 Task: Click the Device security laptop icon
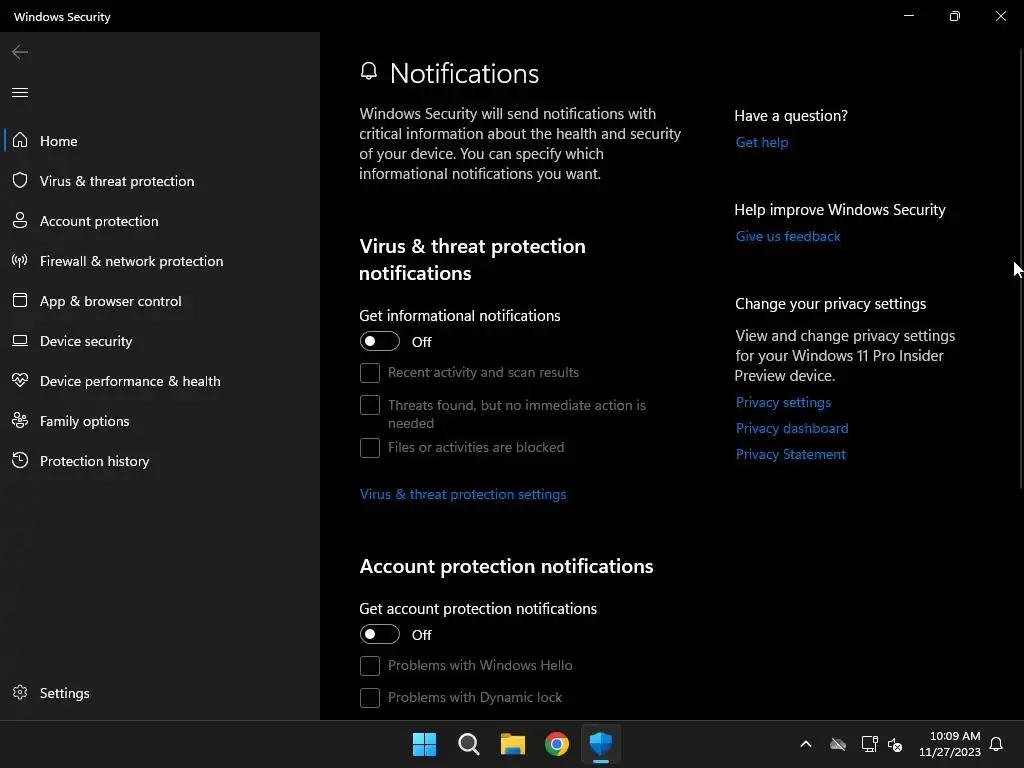20,340
